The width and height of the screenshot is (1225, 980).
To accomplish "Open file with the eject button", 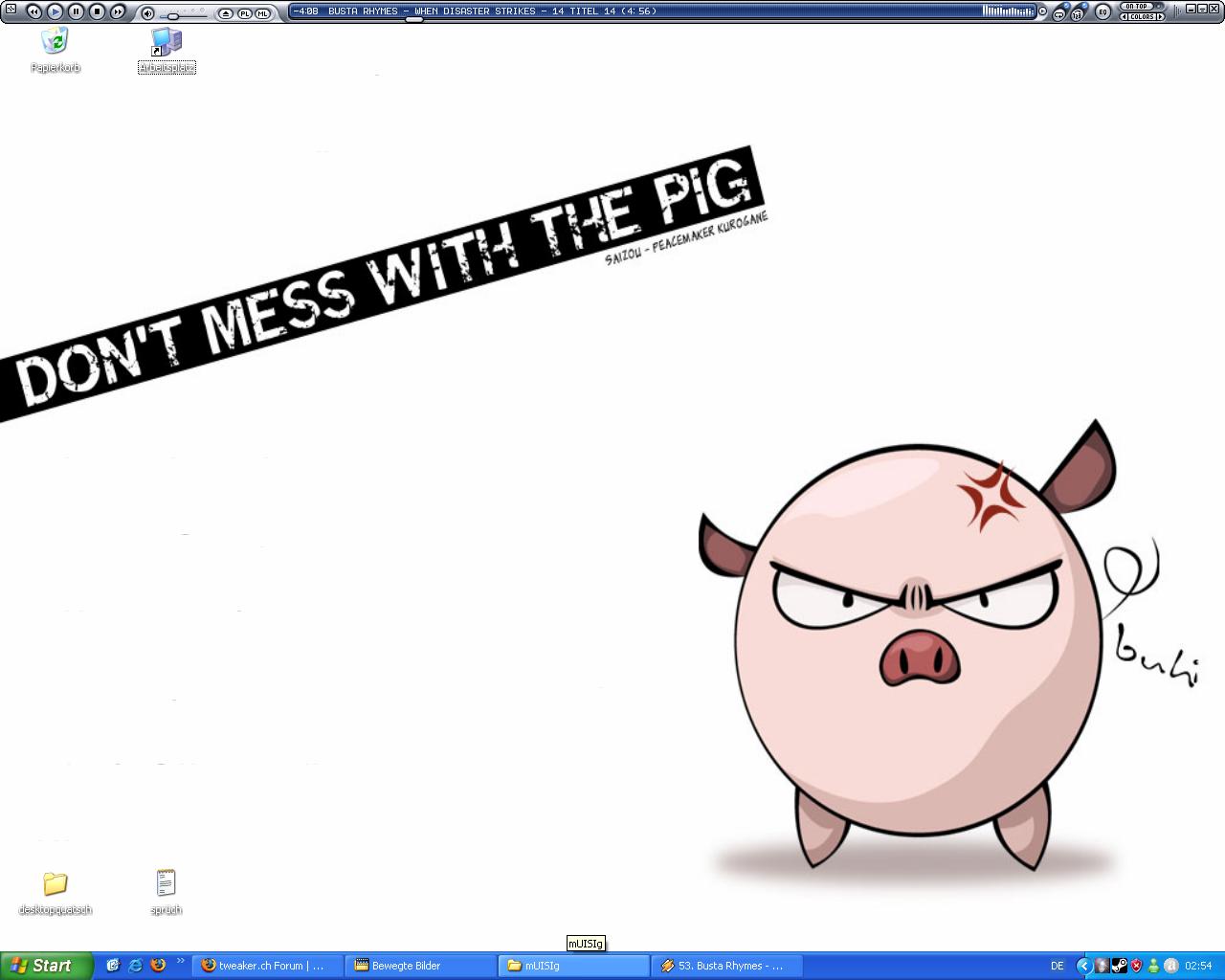I will [226, 13].
